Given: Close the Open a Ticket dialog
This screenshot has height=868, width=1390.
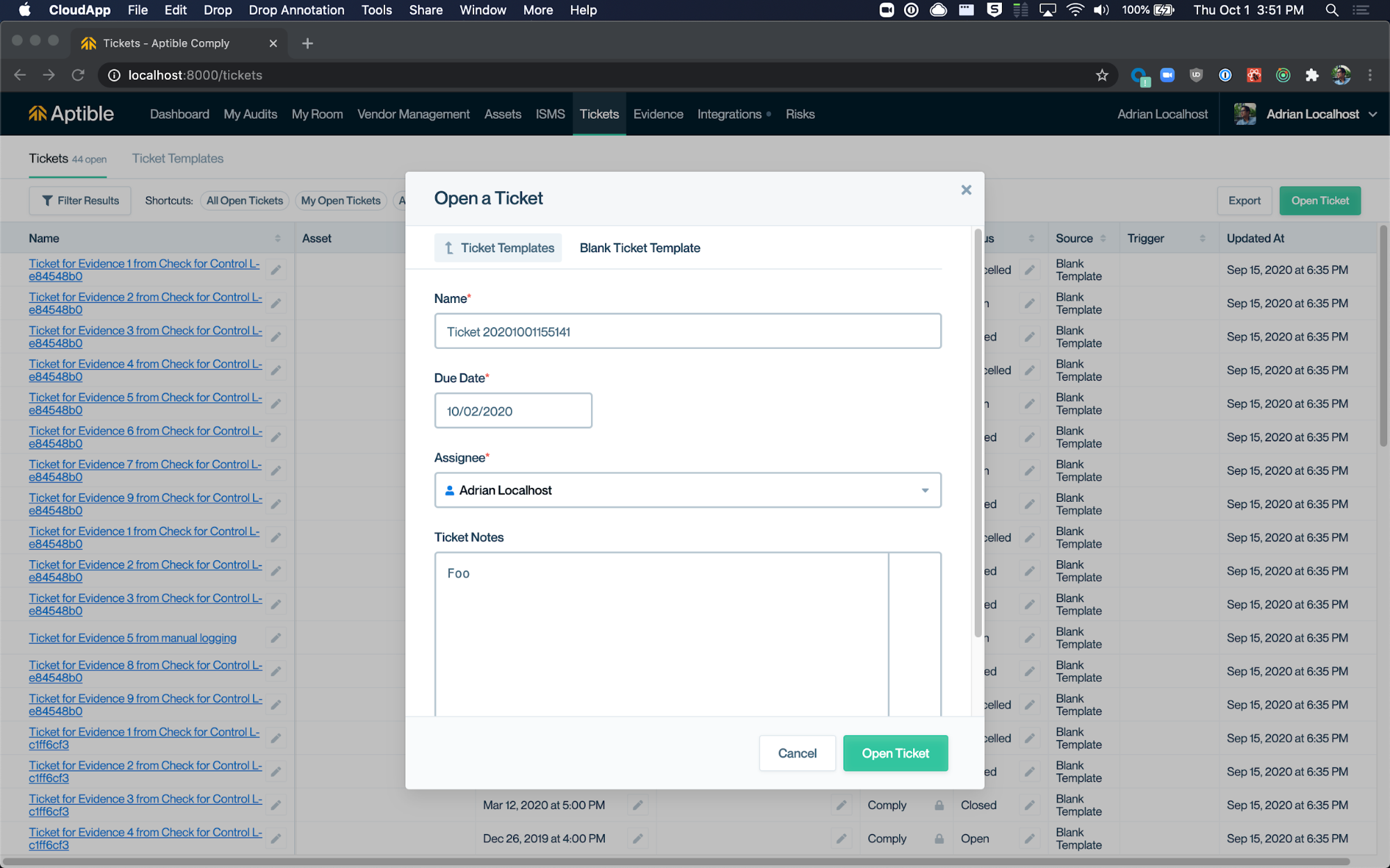Looking at the screenshot, I should point(966,190).
